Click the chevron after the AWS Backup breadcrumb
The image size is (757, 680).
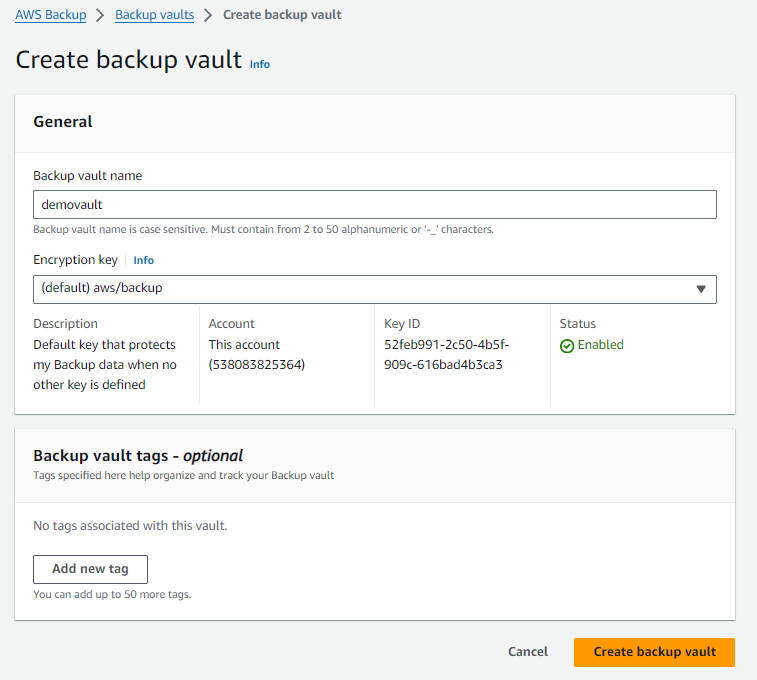[x=100, y=15]
